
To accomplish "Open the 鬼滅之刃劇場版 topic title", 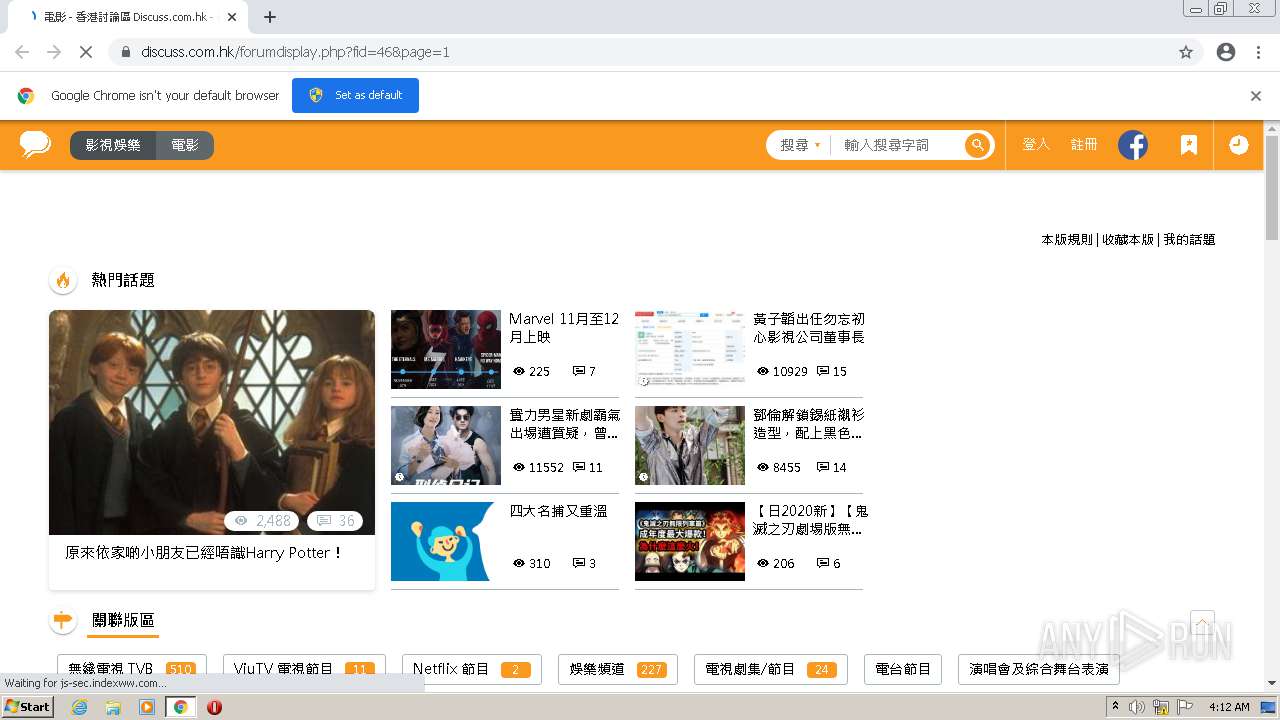I will tap(810, 520).
